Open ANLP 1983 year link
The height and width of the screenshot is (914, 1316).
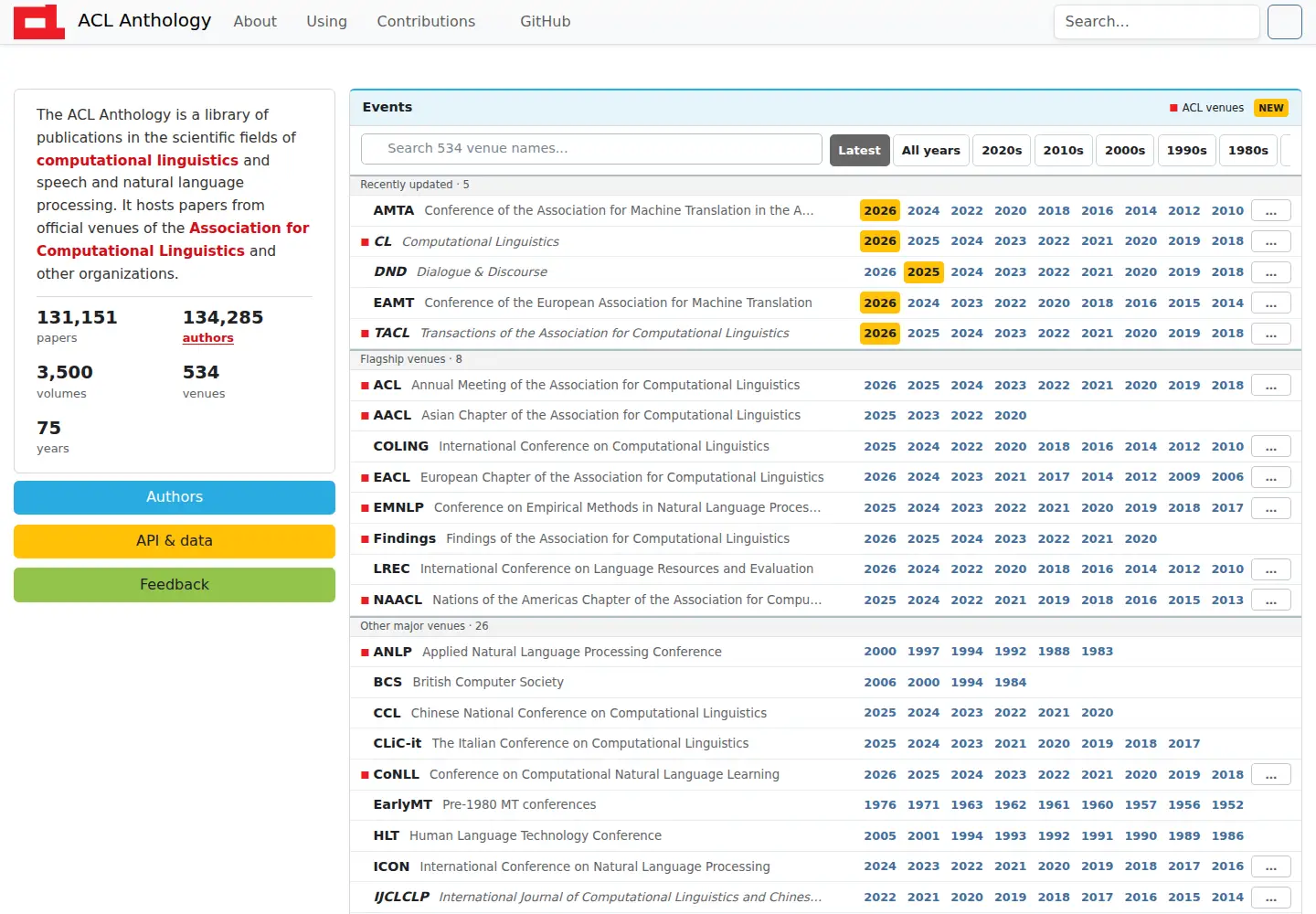point(1097,652)
